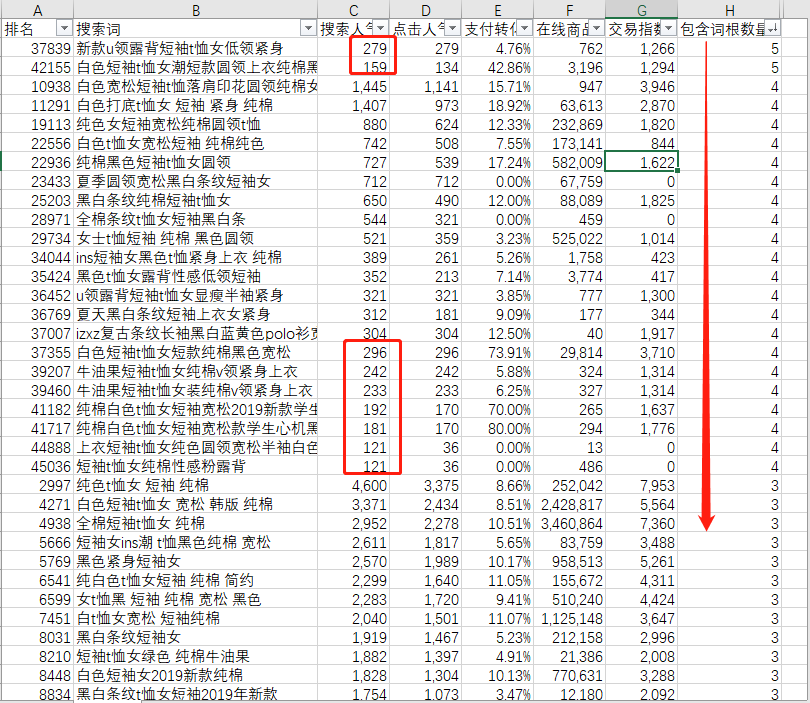Select cell 短袖t恤女纯棉性感粉露背

point(195,466)
